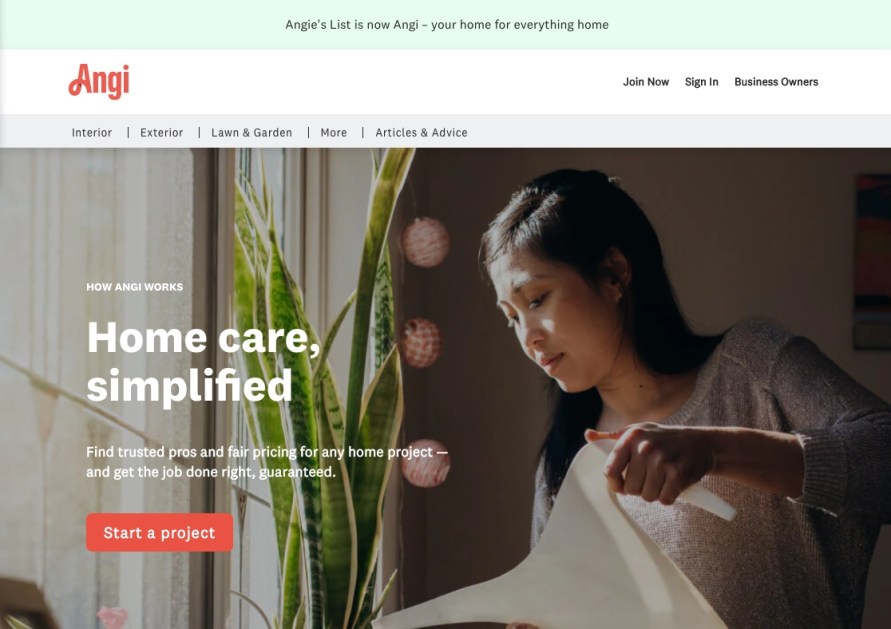This screenshot has height=629, width=891.
Task: Click the Angie's List announcement banner text
Action: point(447,24)
